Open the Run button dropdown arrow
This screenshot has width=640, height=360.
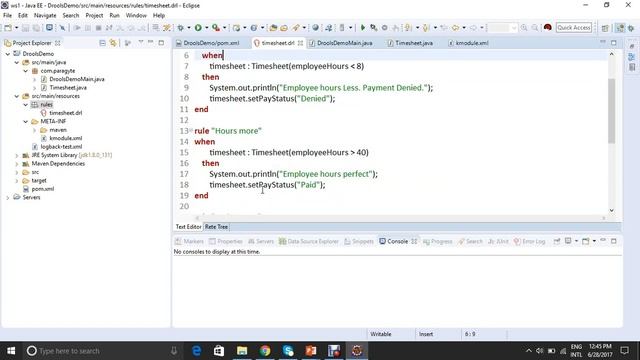pyautogui.click(x=207, y=28)
